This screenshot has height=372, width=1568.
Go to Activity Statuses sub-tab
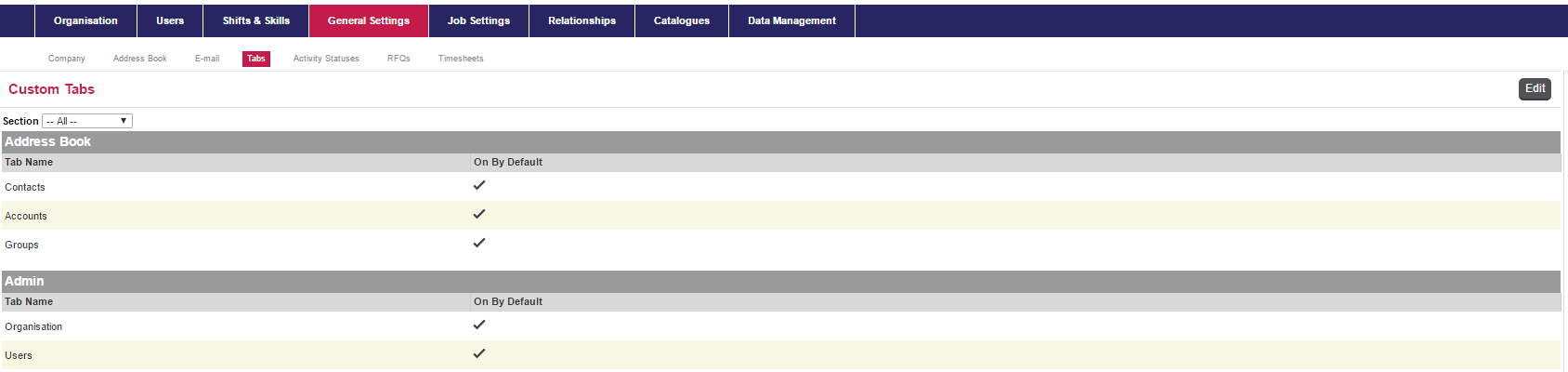326,59
